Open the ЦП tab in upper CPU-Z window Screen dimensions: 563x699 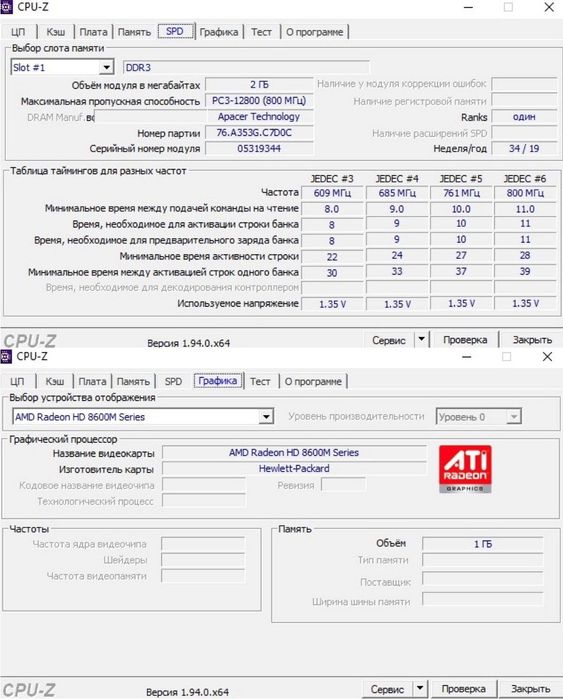pyautogui.click(x=18, y=32)
